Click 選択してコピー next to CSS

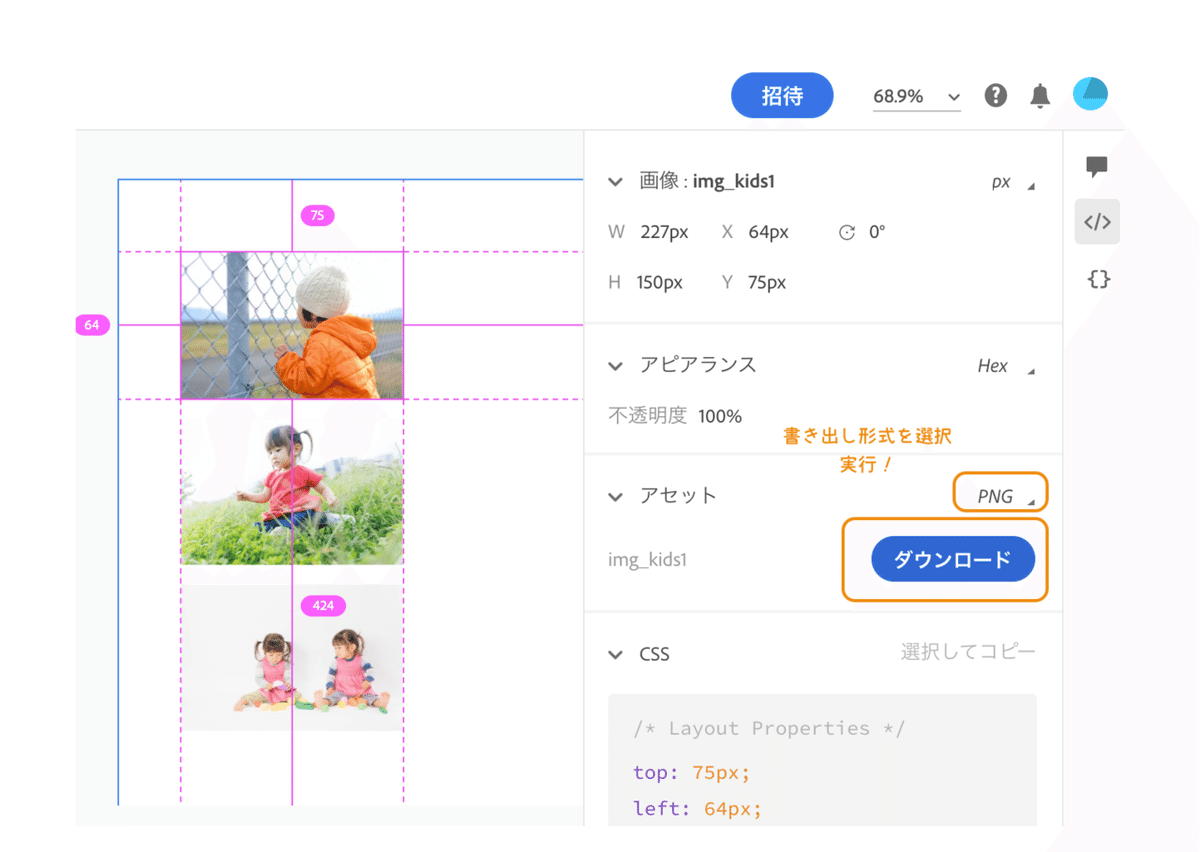(967, 653)
